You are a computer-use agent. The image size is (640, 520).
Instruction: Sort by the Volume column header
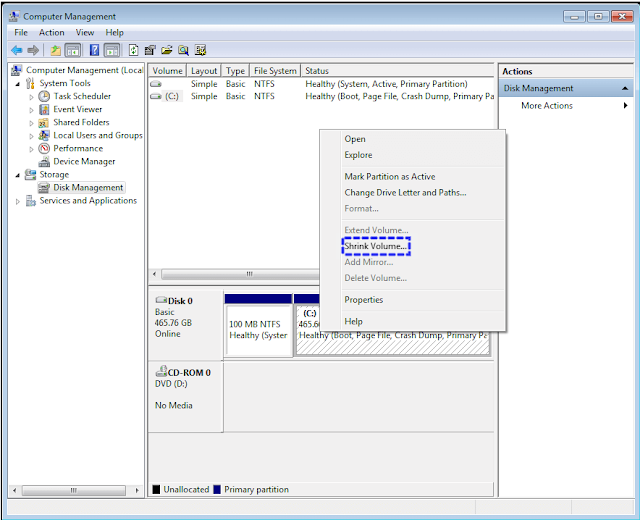[x=168, y=71]
